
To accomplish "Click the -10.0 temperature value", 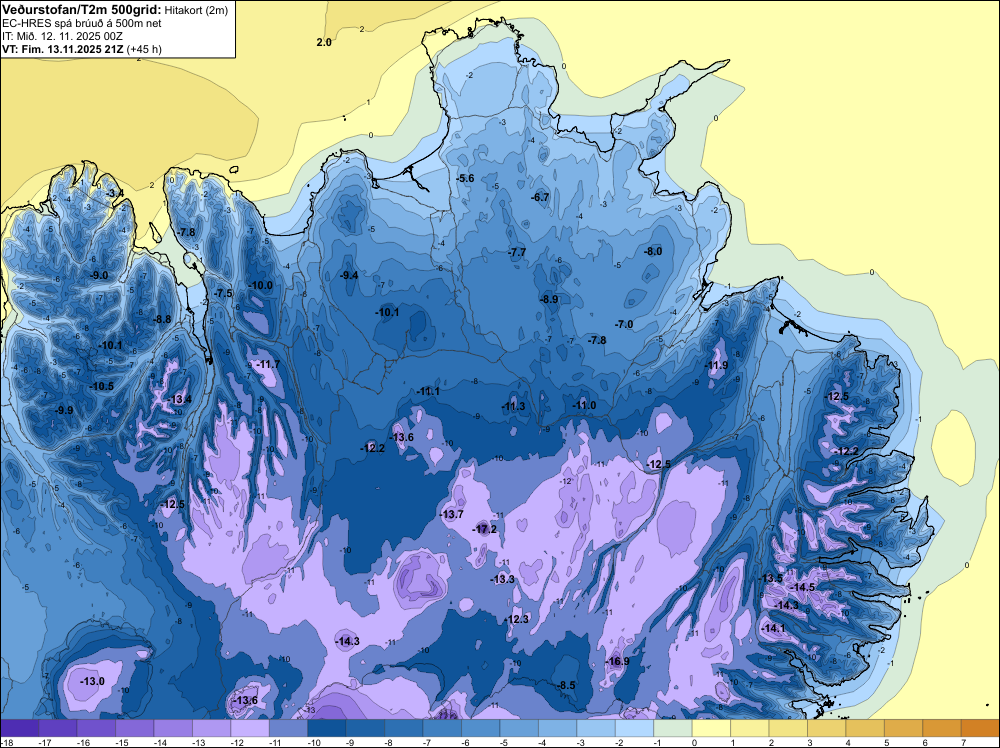I will coord(260,286).
